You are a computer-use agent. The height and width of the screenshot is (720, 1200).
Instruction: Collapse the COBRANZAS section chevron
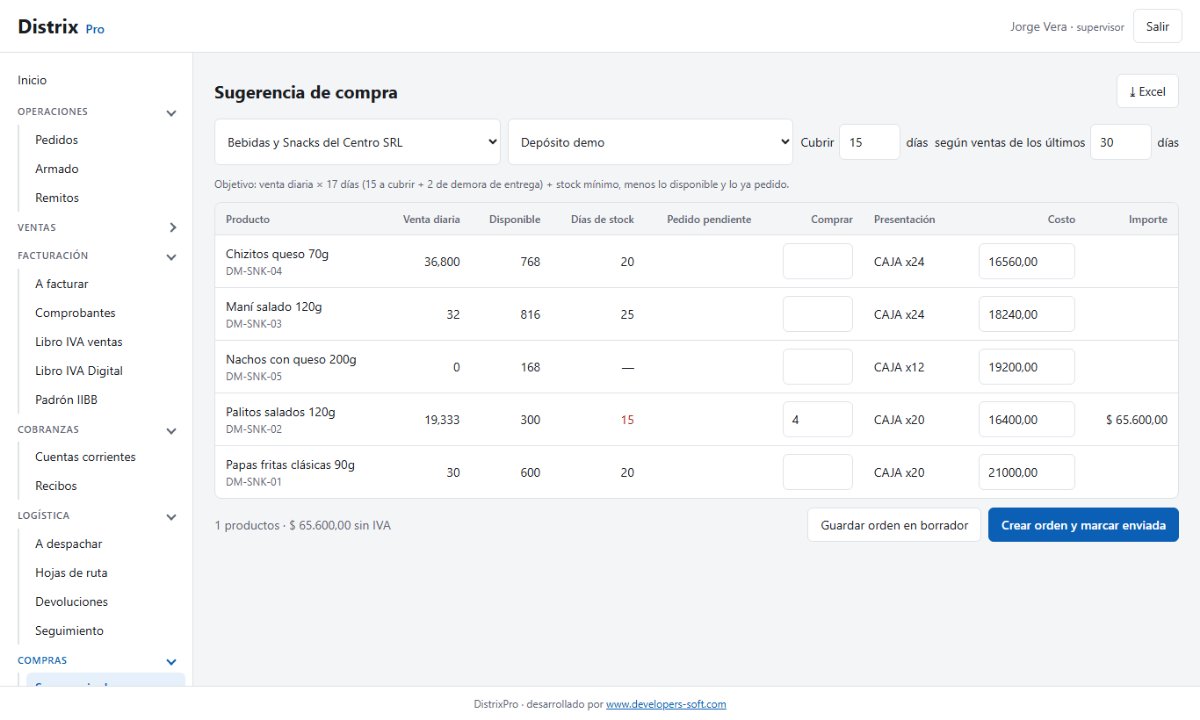point(171,431)
